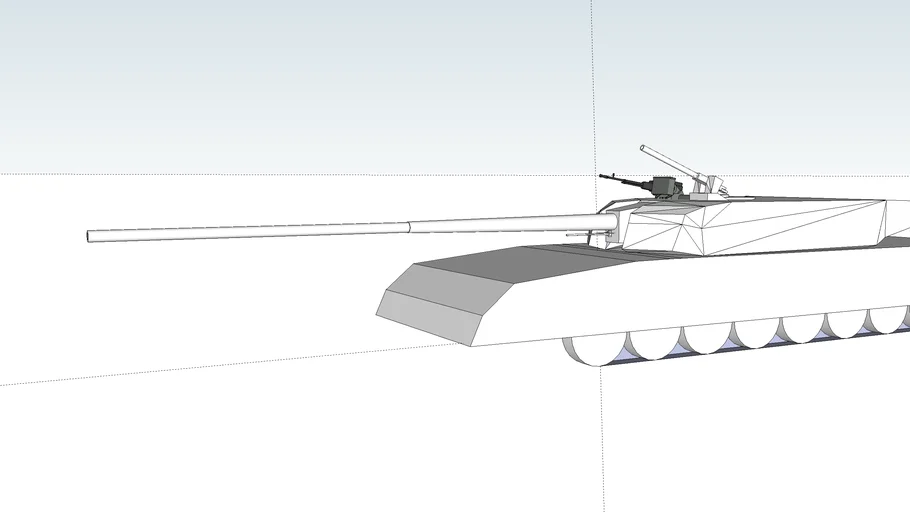Click the gun mantlet at the barrel base
Image resolution: width=910 pixels, height=512 pixels.
[x=612, y=226]
